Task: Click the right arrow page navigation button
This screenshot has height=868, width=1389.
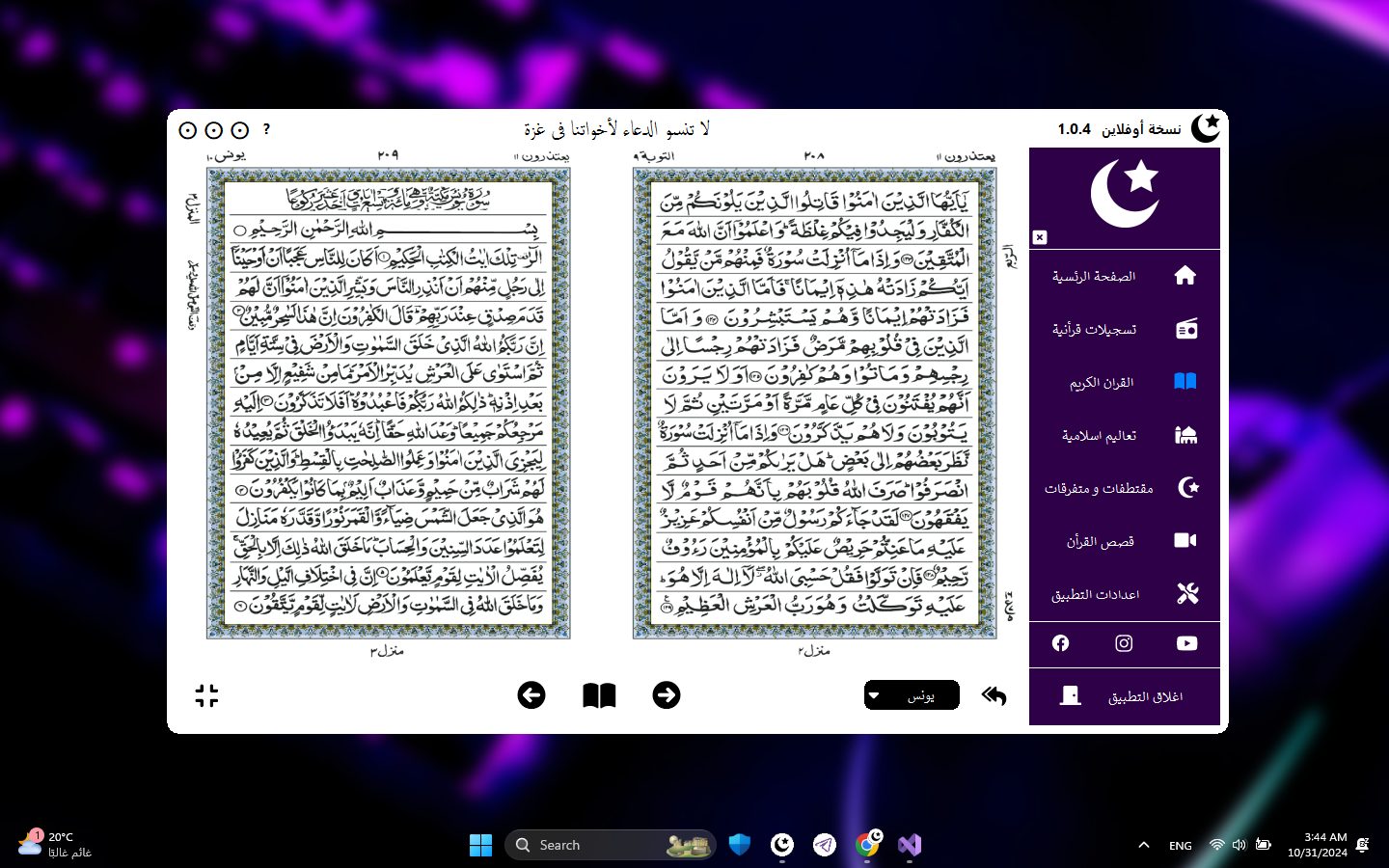Action: coord(666,695)
